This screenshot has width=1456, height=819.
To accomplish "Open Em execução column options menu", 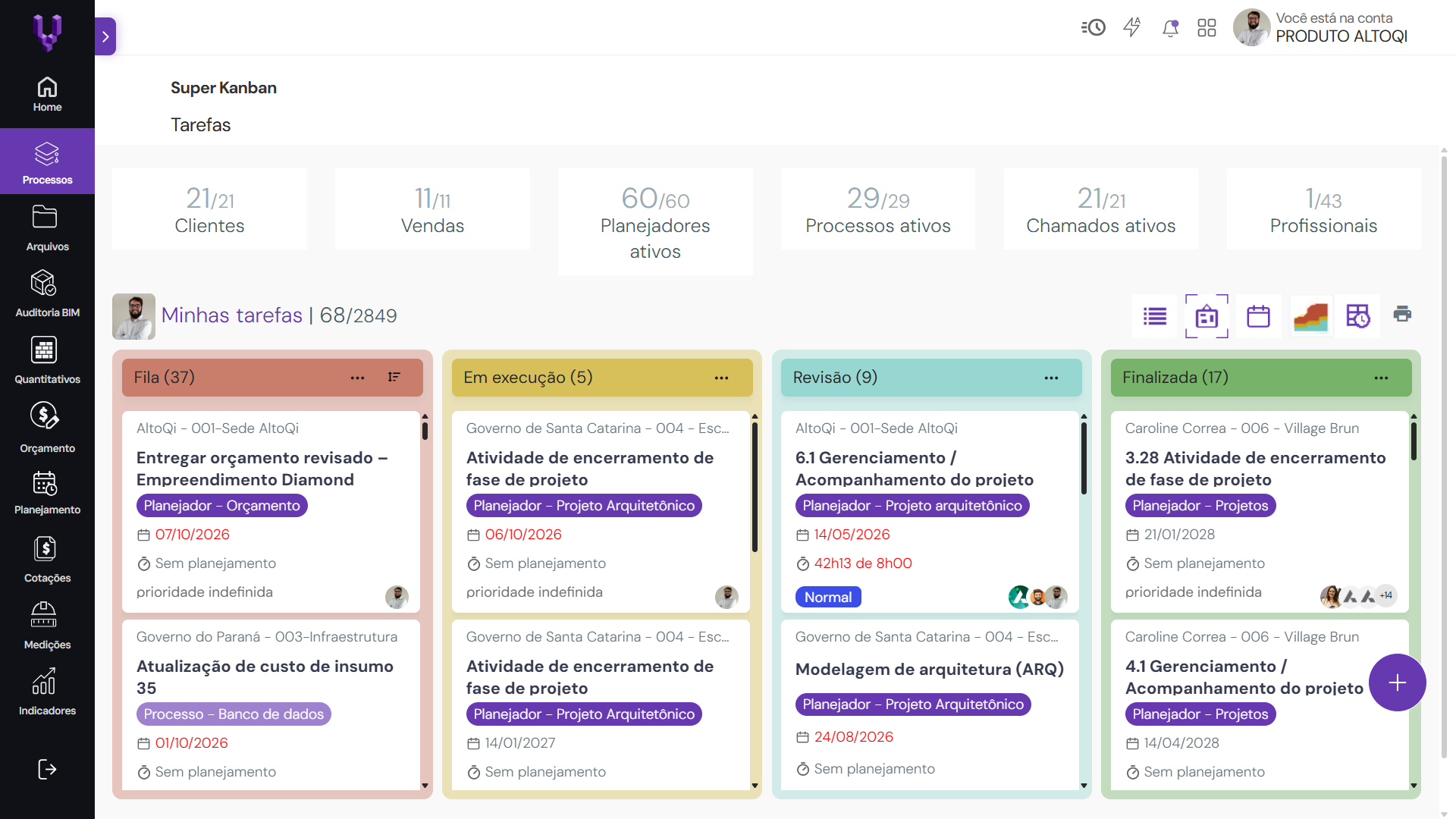I will (x=721, y=378).
